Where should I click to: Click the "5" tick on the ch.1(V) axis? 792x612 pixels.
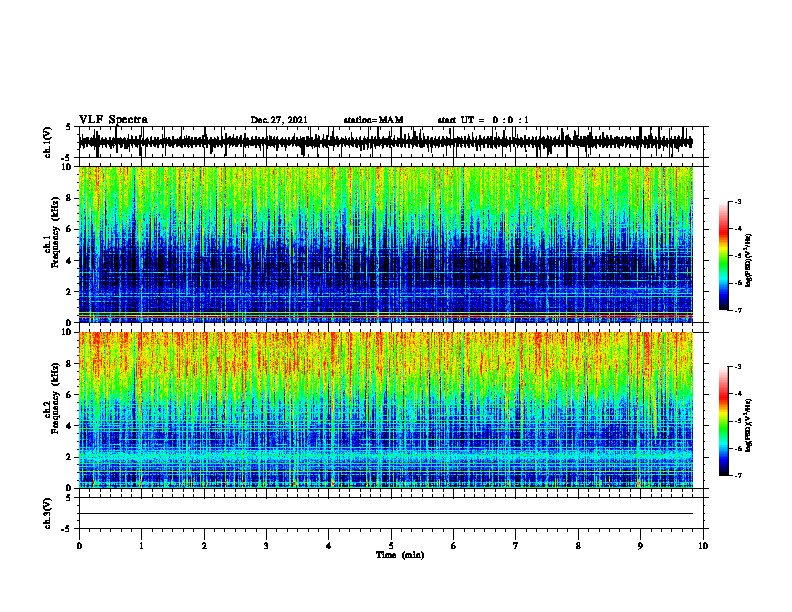point(69,127)
